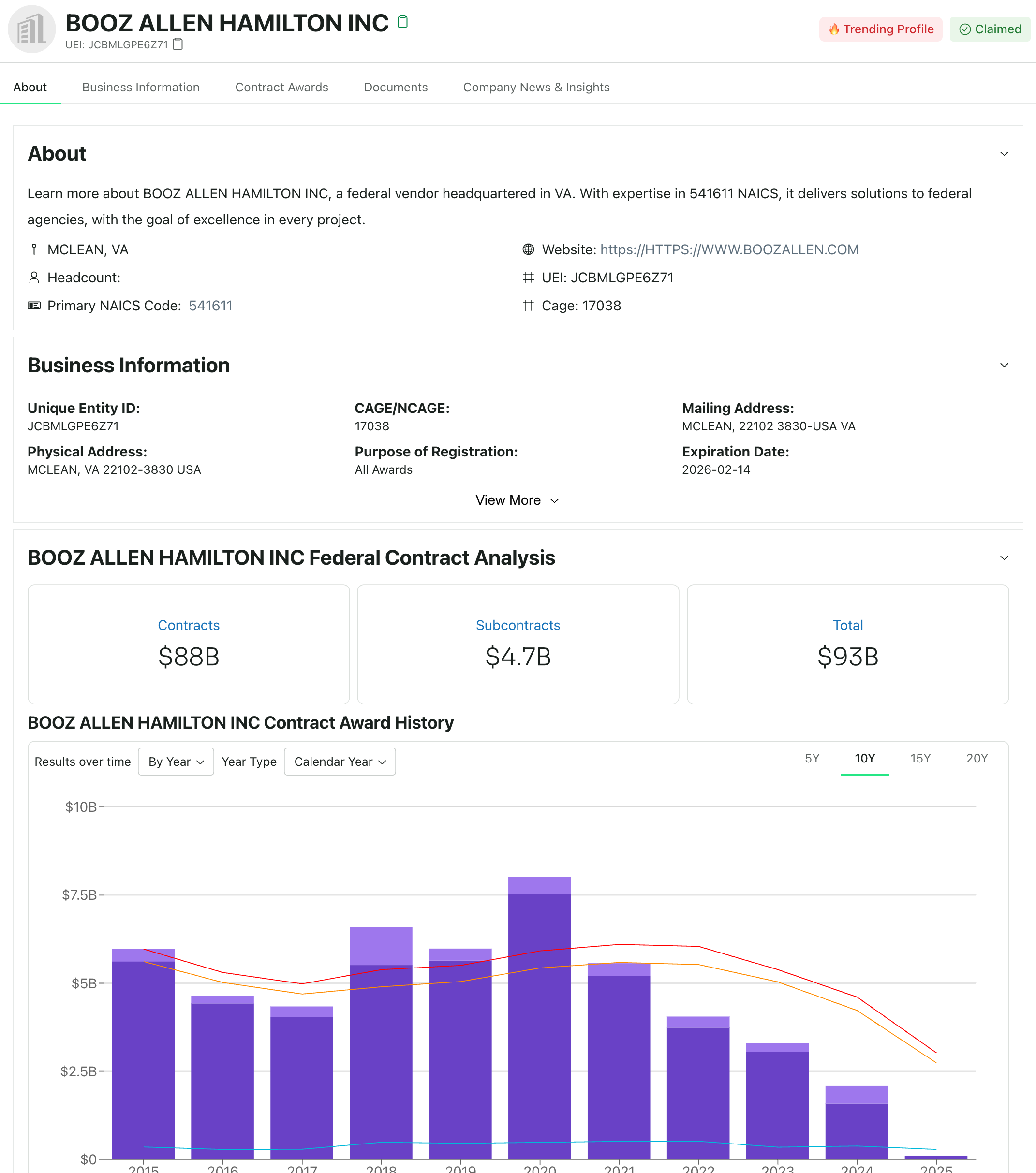Viewport: 1036px width, 1173px height.
Task: Switch to the Business Information tab
Action: (x=141, y=87)
